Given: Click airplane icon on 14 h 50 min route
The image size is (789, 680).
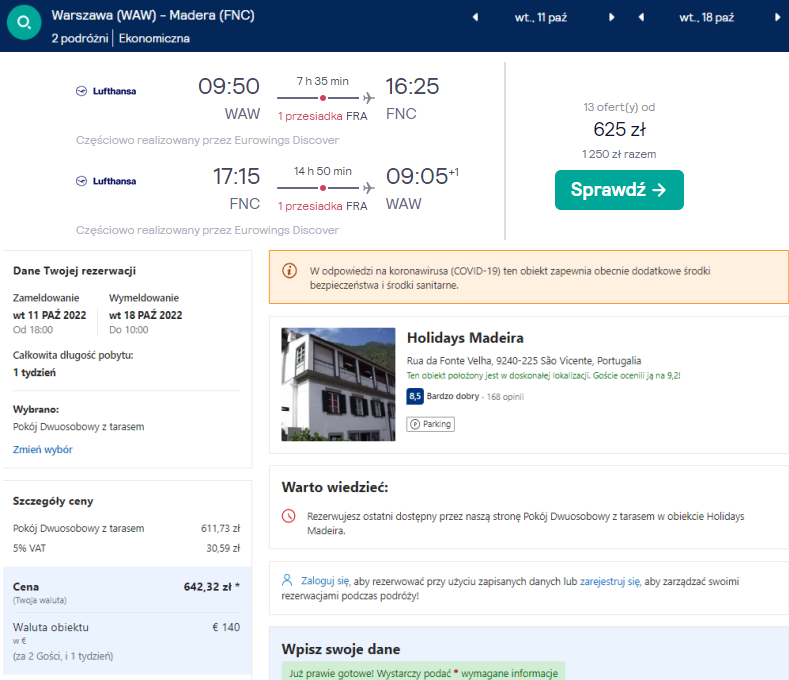Looking at the screenshot, I should [x=369, y=188].
